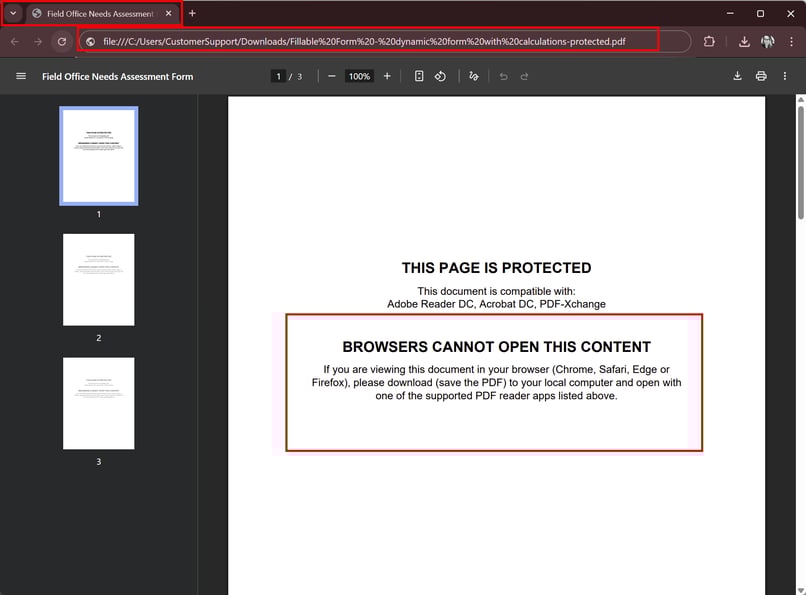Open the tab search dropdown arrow
Image resolution: width=806 pixels, height=595 pixels.
(13, 14)
